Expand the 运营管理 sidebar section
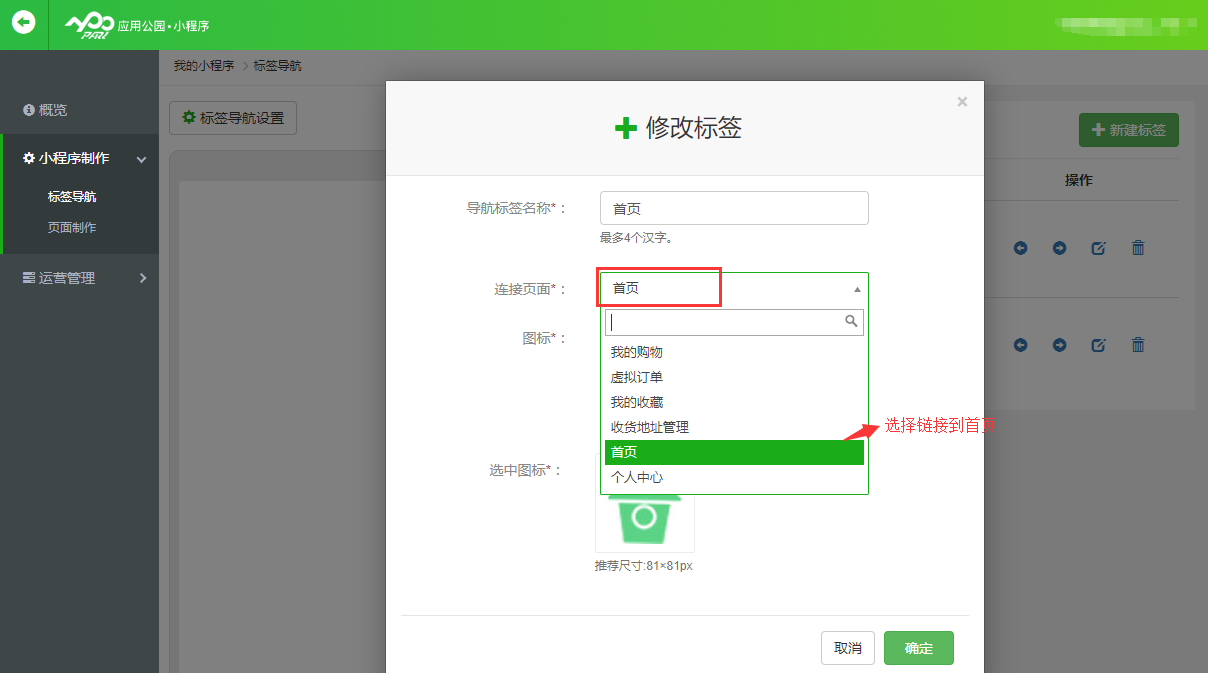 pyautogui.click(x=80, y=278)
